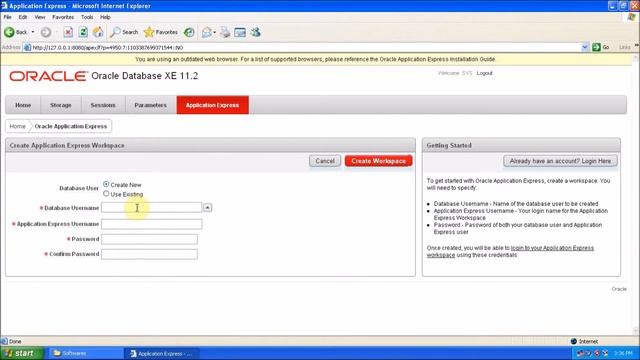Open the Search toolbar button
640x360 pixels.
click(x=124, y=32)
